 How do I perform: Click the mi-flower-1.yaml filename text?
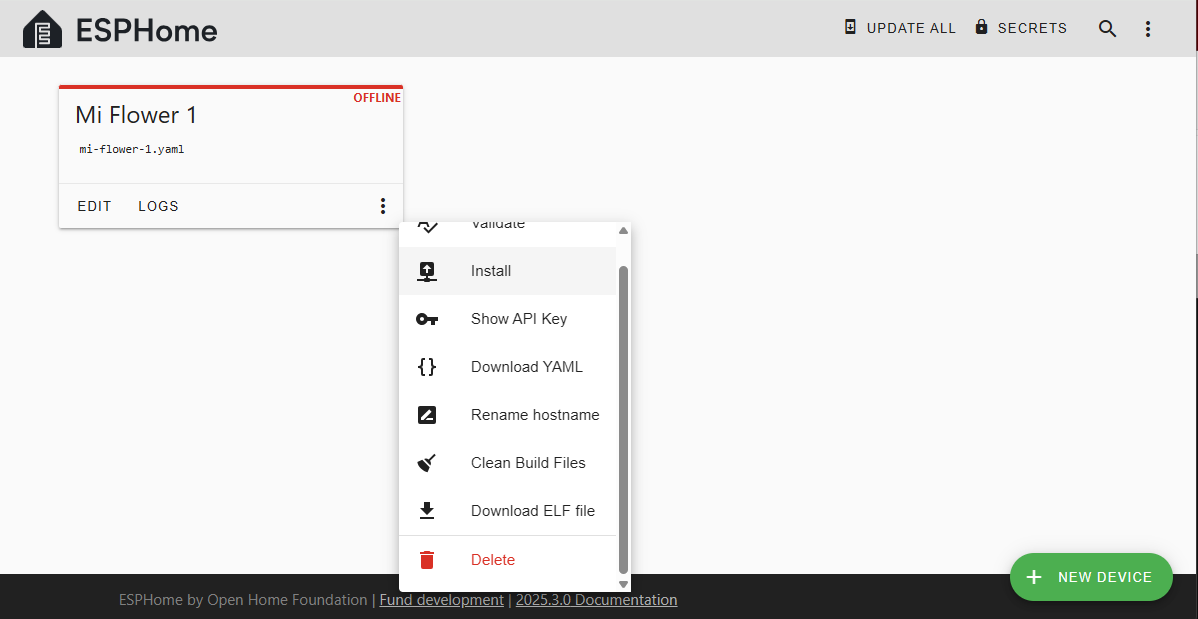coord(132,150)
